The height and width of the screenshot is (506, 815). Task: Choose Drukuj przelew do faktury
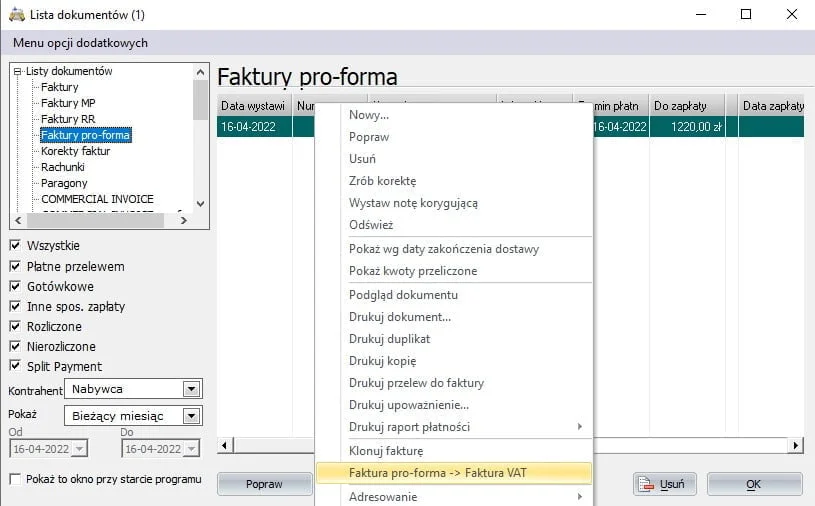453,383
